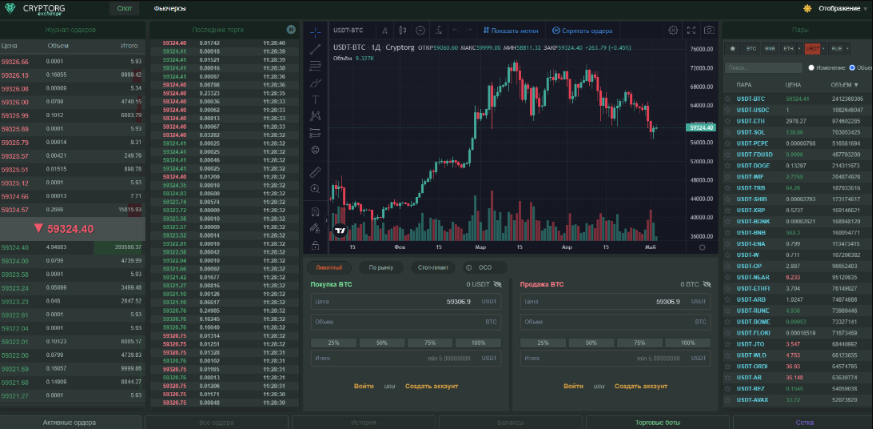Activate the zoom in tool
Image resolution: width=873 pixels, height=429 pixels.
tap(315, 189)
